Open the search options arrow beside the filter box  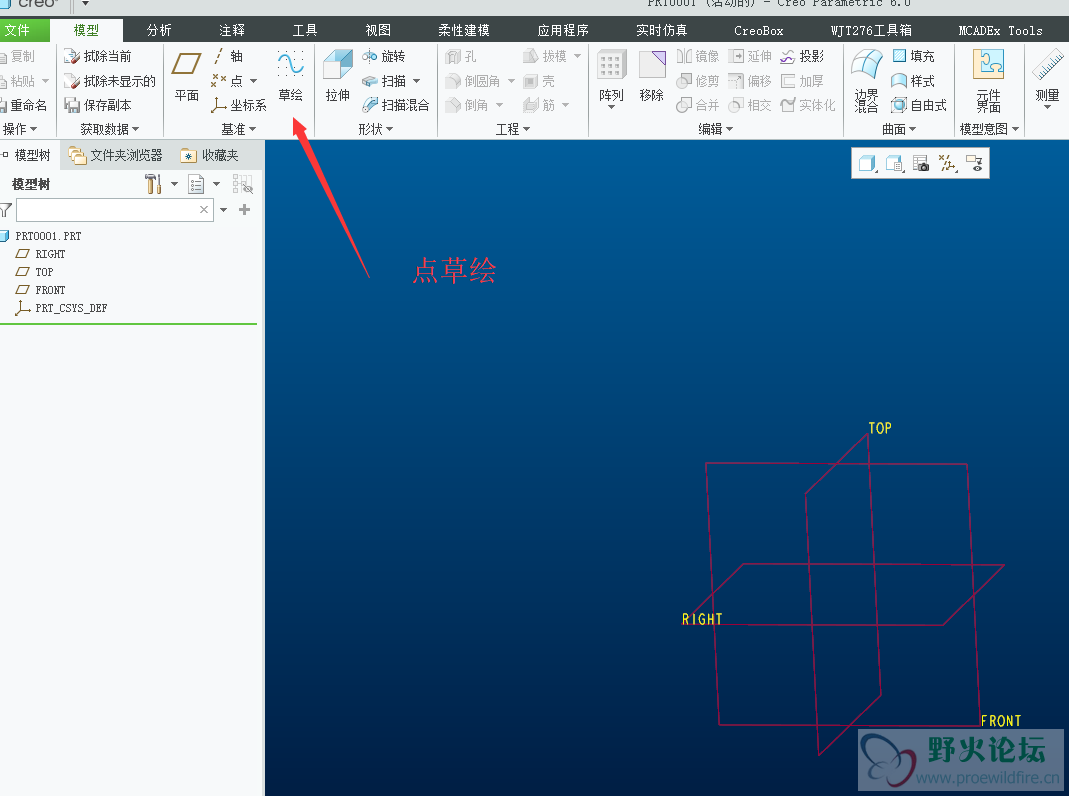click(224, 210)
